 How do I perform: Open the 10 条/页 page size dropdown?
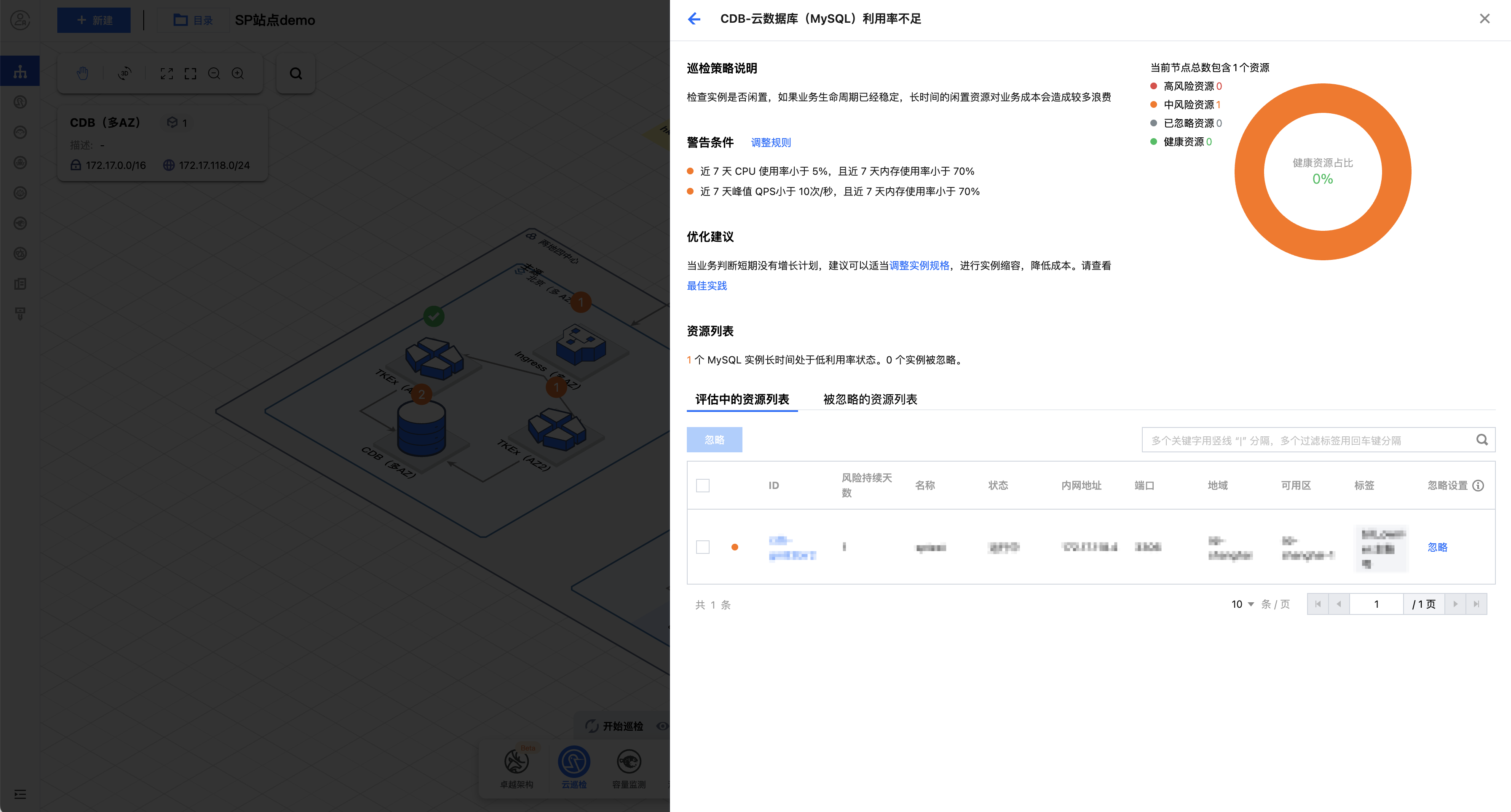click(1242, 604)
